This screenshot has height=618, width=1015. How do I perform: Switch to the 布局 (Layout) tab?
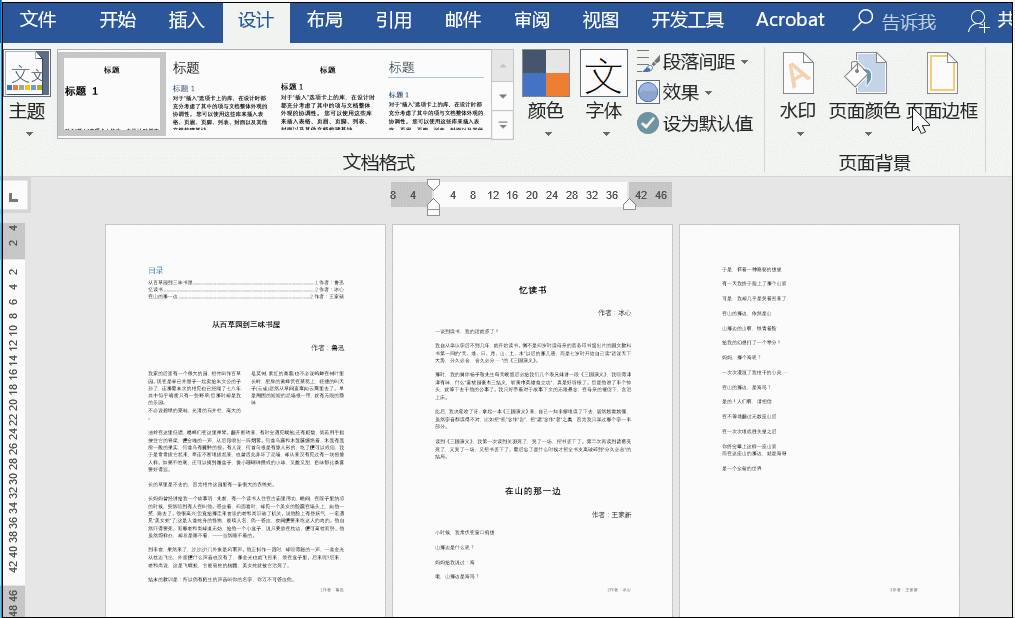coord(327,19)
